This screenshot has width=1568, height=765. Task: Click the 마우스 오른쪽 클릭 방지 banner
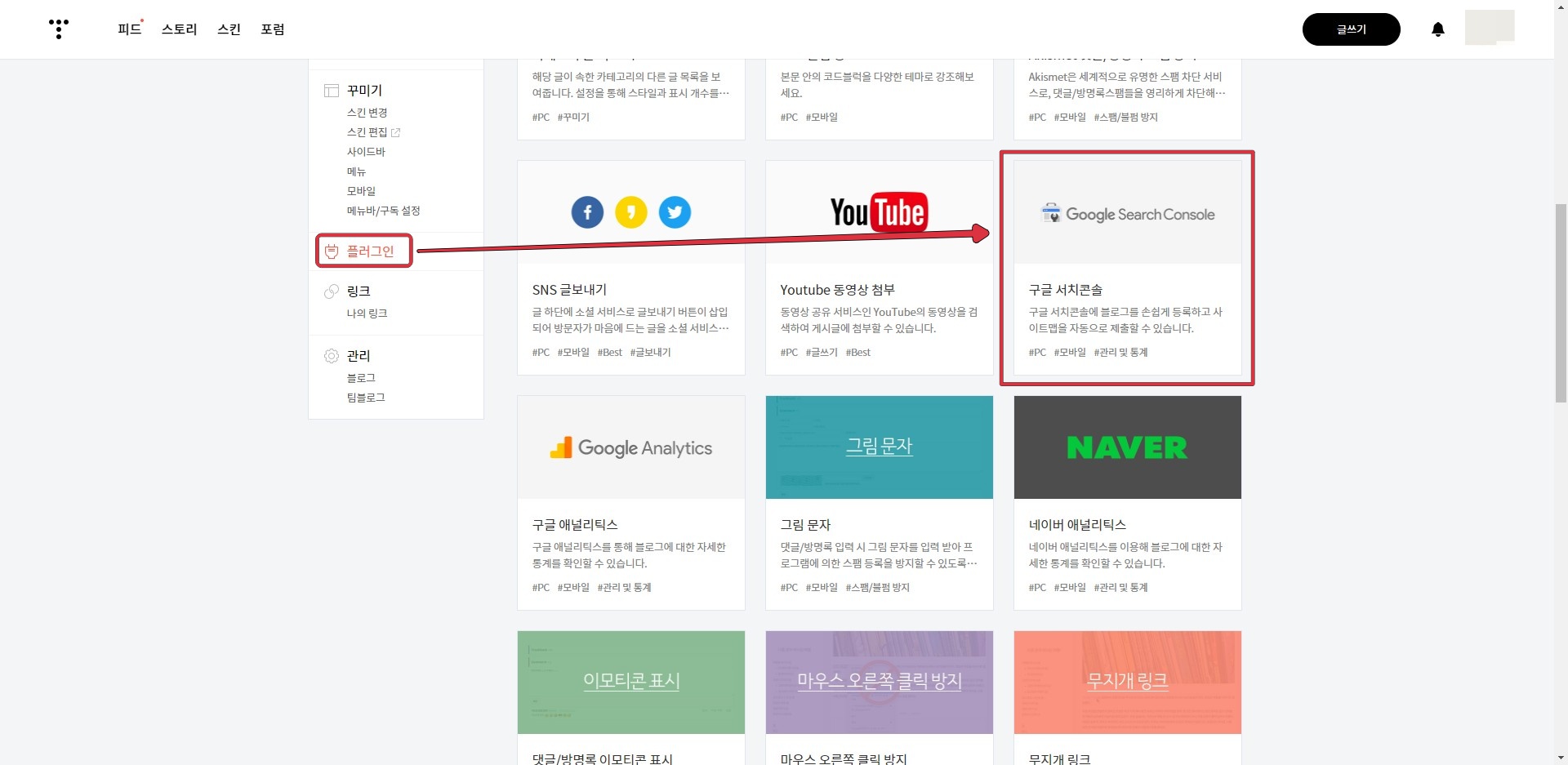pyautogui.click(x=880, y=682)
